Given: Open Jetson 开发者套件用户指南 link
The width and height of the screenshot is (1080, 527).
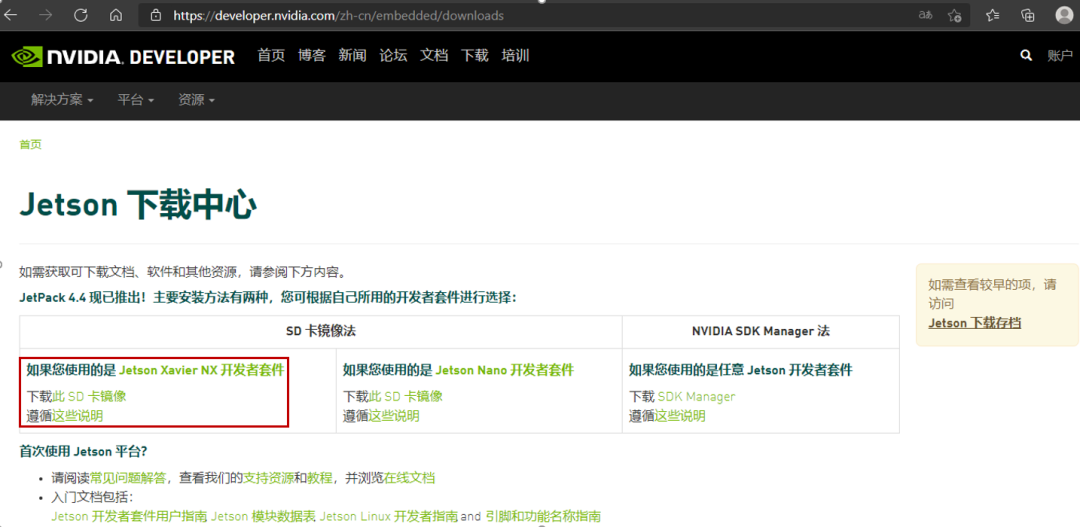Looking at the screenshot, I should (x=129, y=516).
